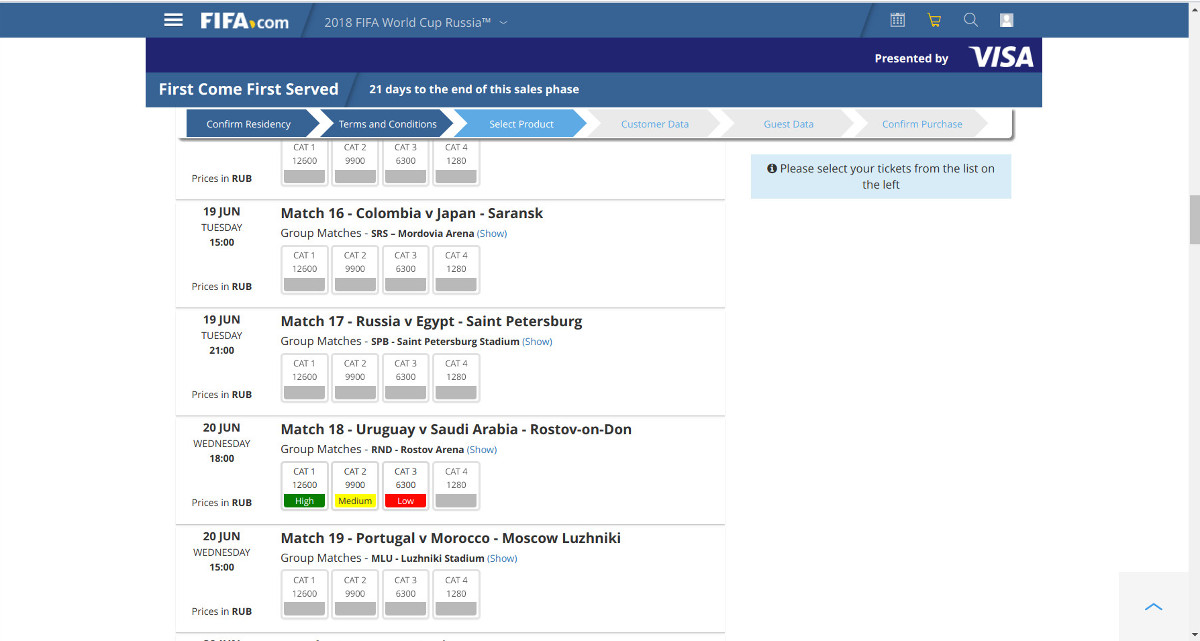The image size is (1200, 641).
Task: Click green High availability indicator for Match 18
Action: click(304, 500)
